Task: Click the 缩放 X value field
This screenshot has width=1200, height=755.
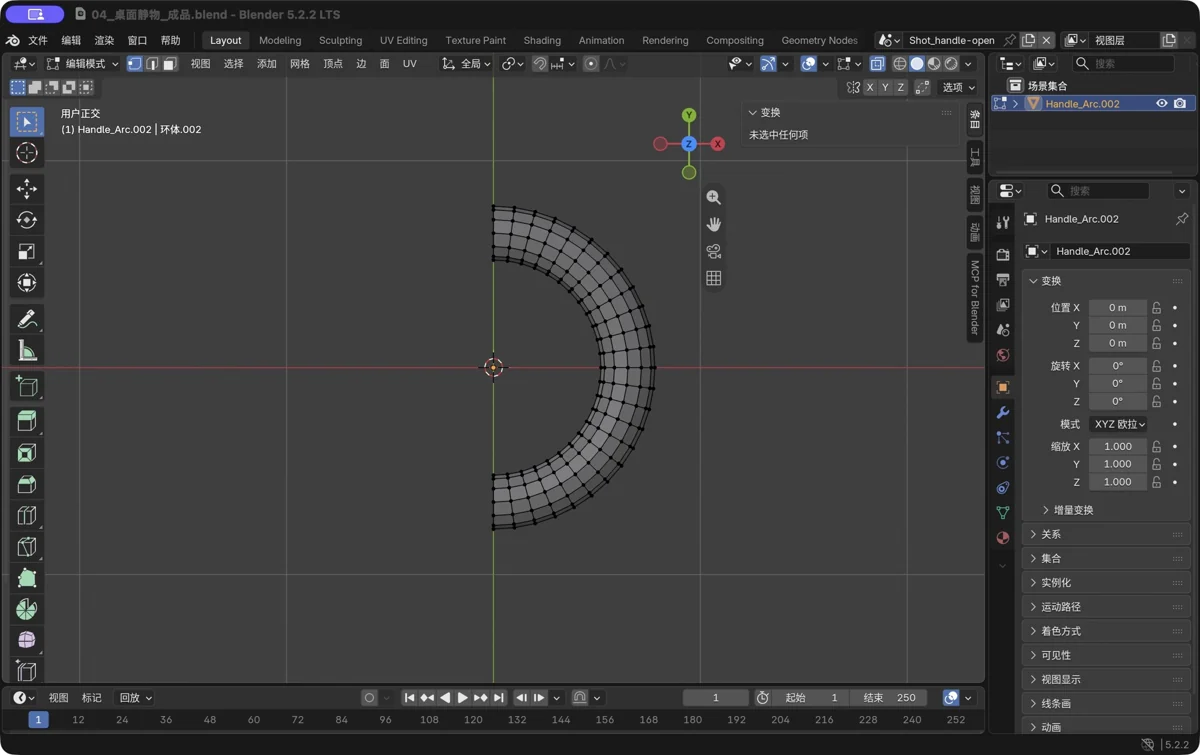Action: (x=1118, y=447)
